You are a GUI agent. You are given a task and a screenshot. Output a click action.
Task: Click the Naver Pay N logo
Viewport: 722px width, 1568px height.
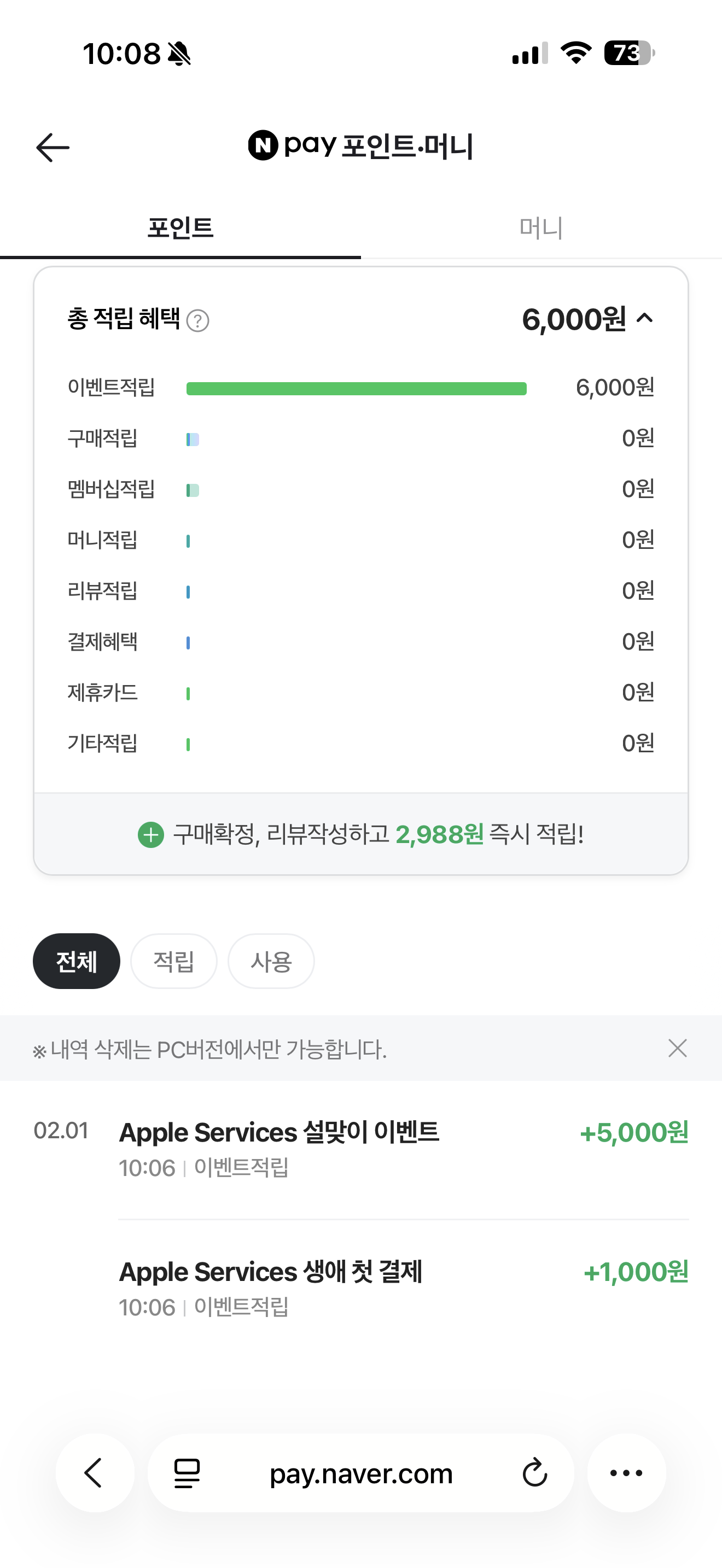[263, 145]
